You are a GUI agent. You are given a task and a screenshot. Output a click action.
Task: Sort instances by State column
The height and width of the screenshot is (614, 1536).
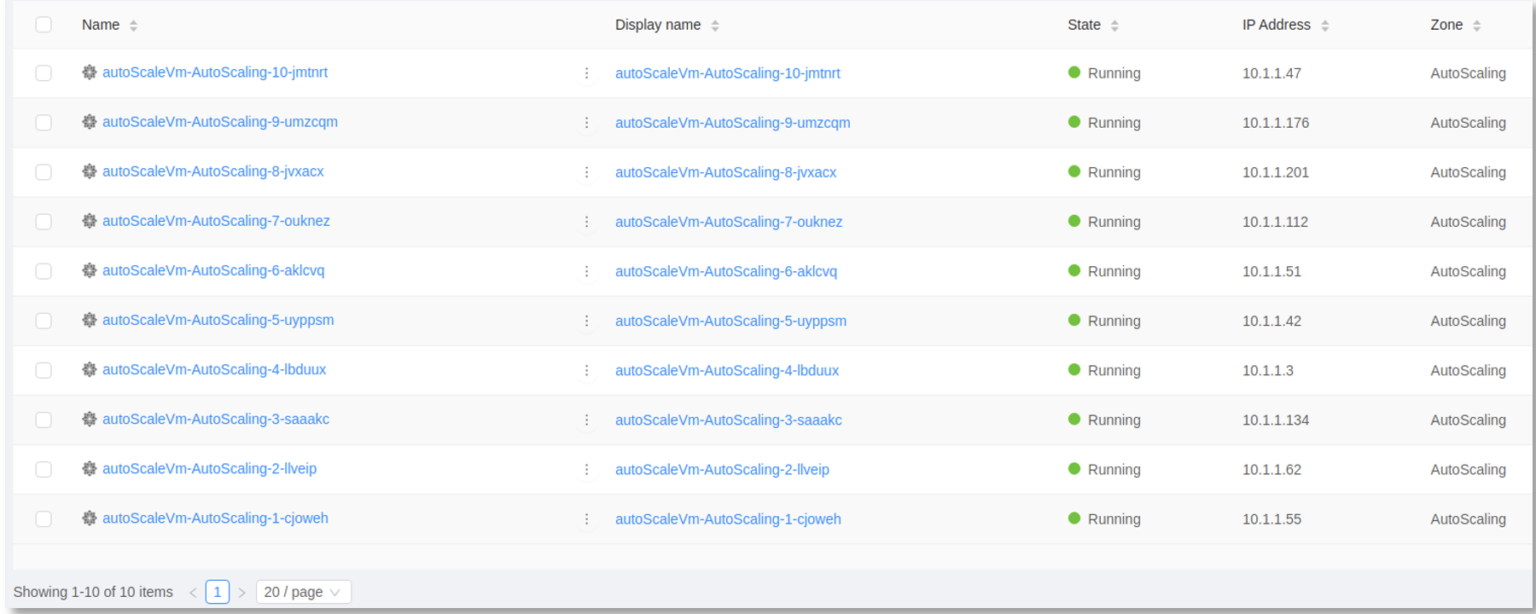tap(1078, 24)
